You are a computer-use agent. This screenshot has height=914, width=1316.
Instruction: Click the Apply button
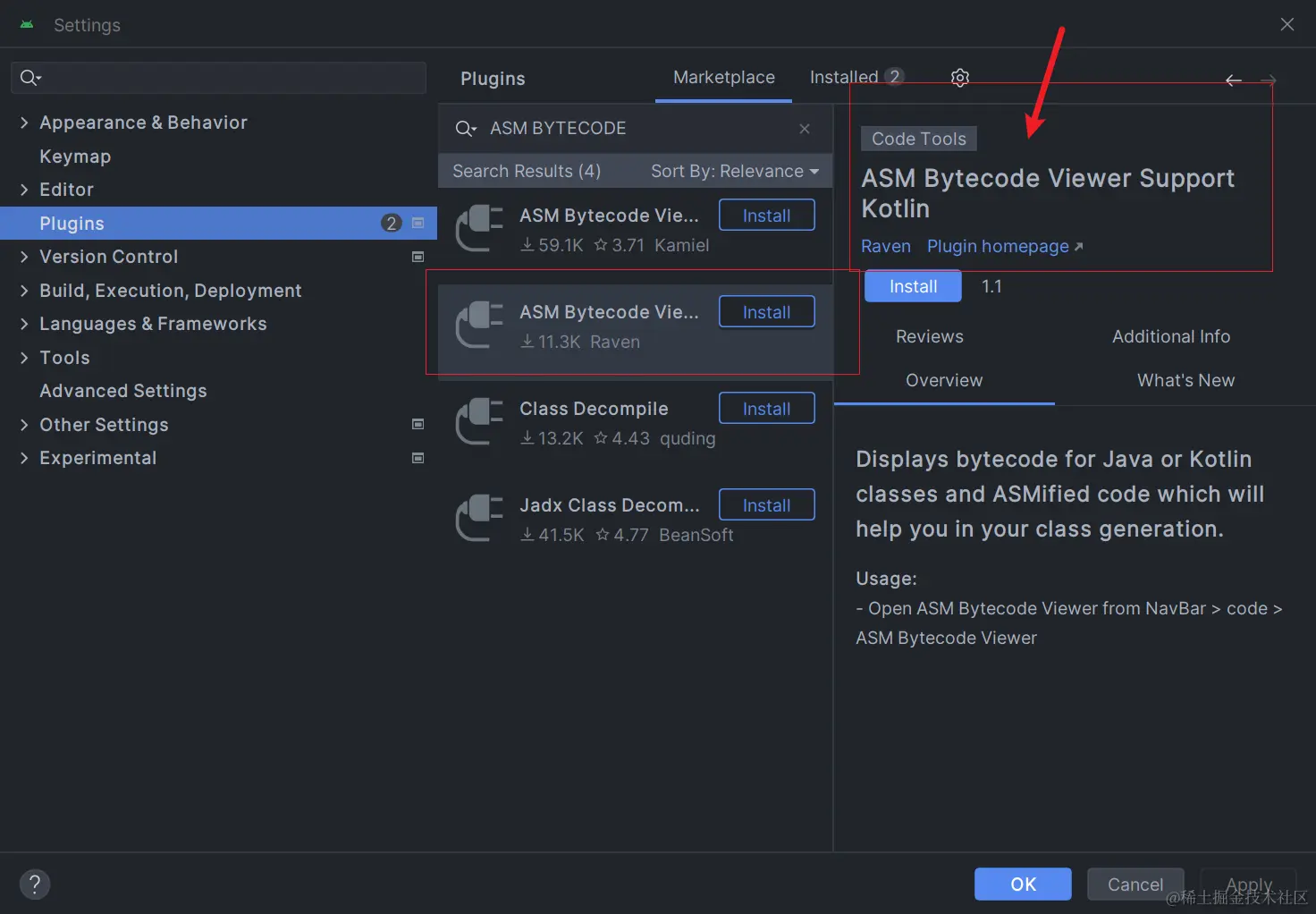coord(1248,884)
